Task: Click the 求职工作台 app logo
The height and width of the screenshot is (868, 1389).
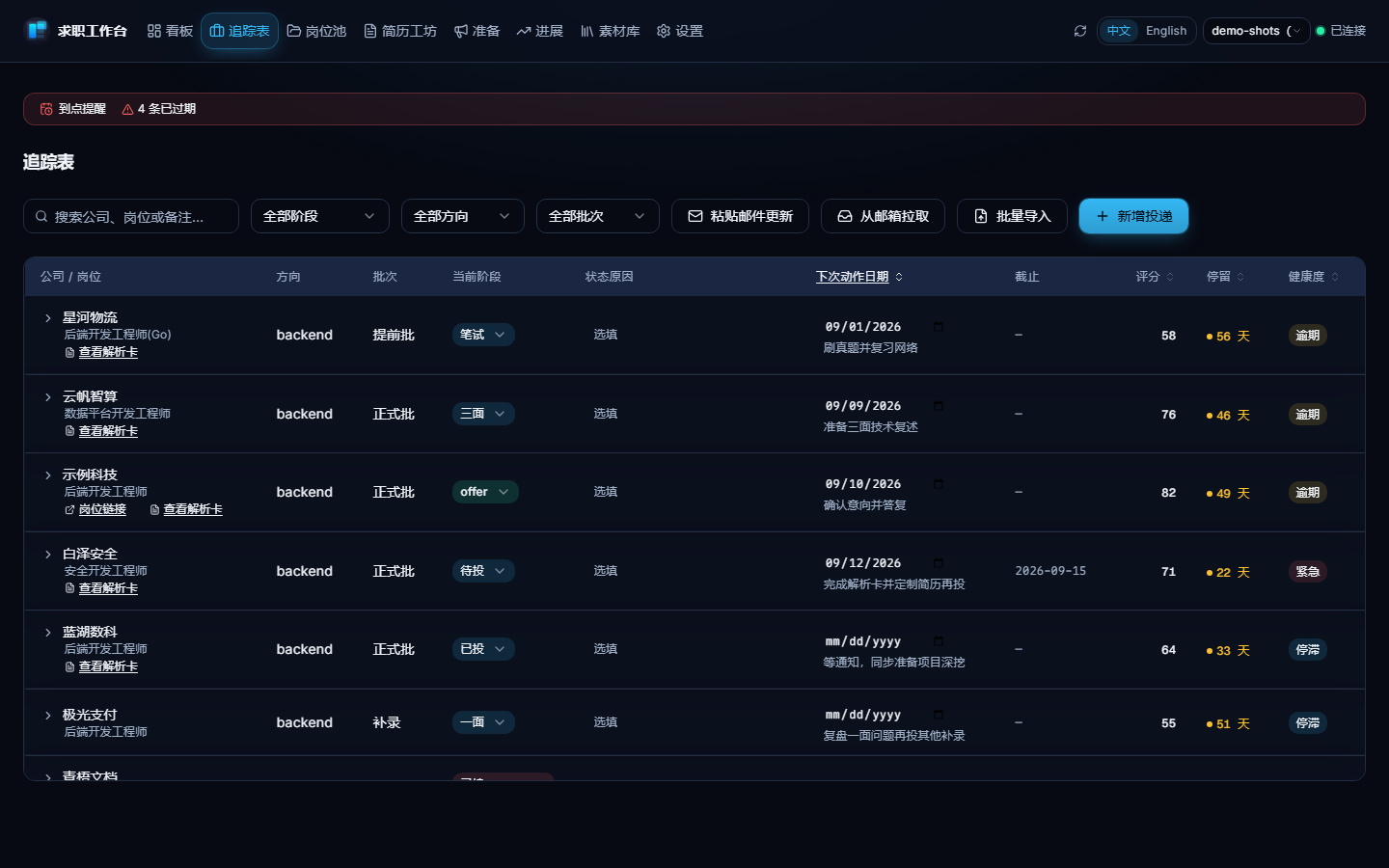Action: coord(37,31)
